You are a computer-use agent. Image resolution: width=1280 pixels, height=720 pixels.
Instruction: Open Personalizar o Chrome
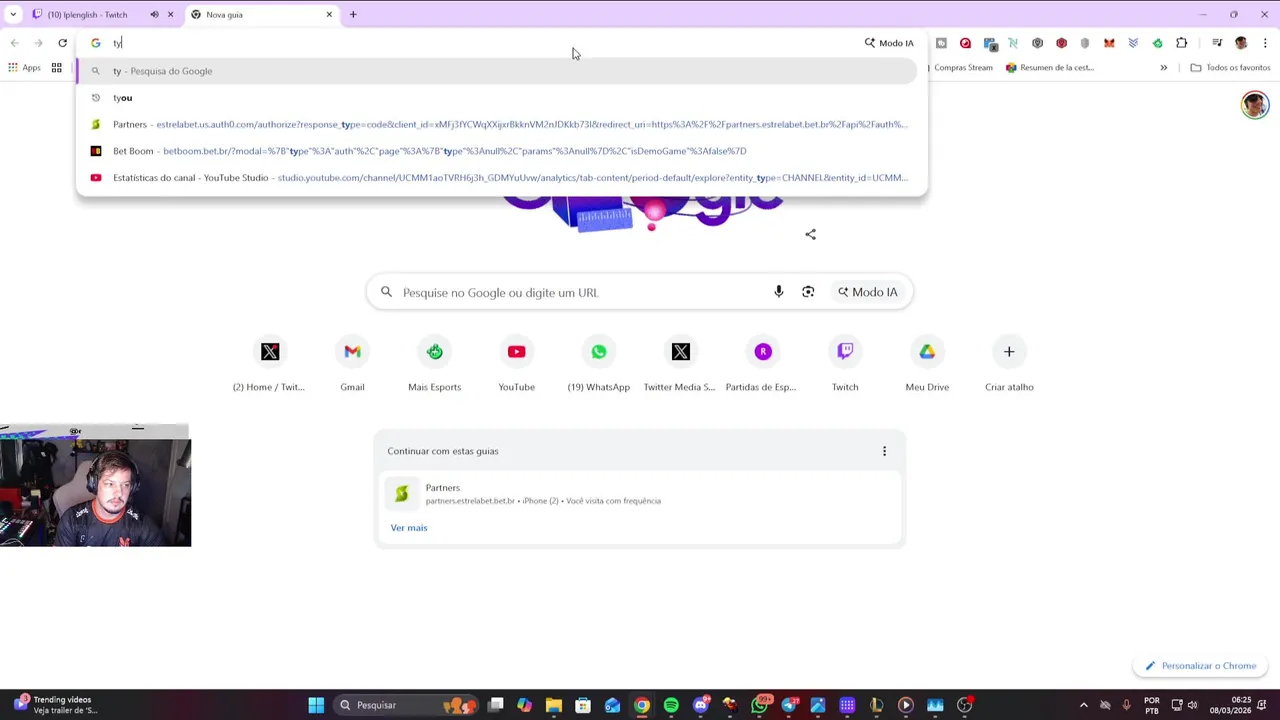tap(1200, 666)
